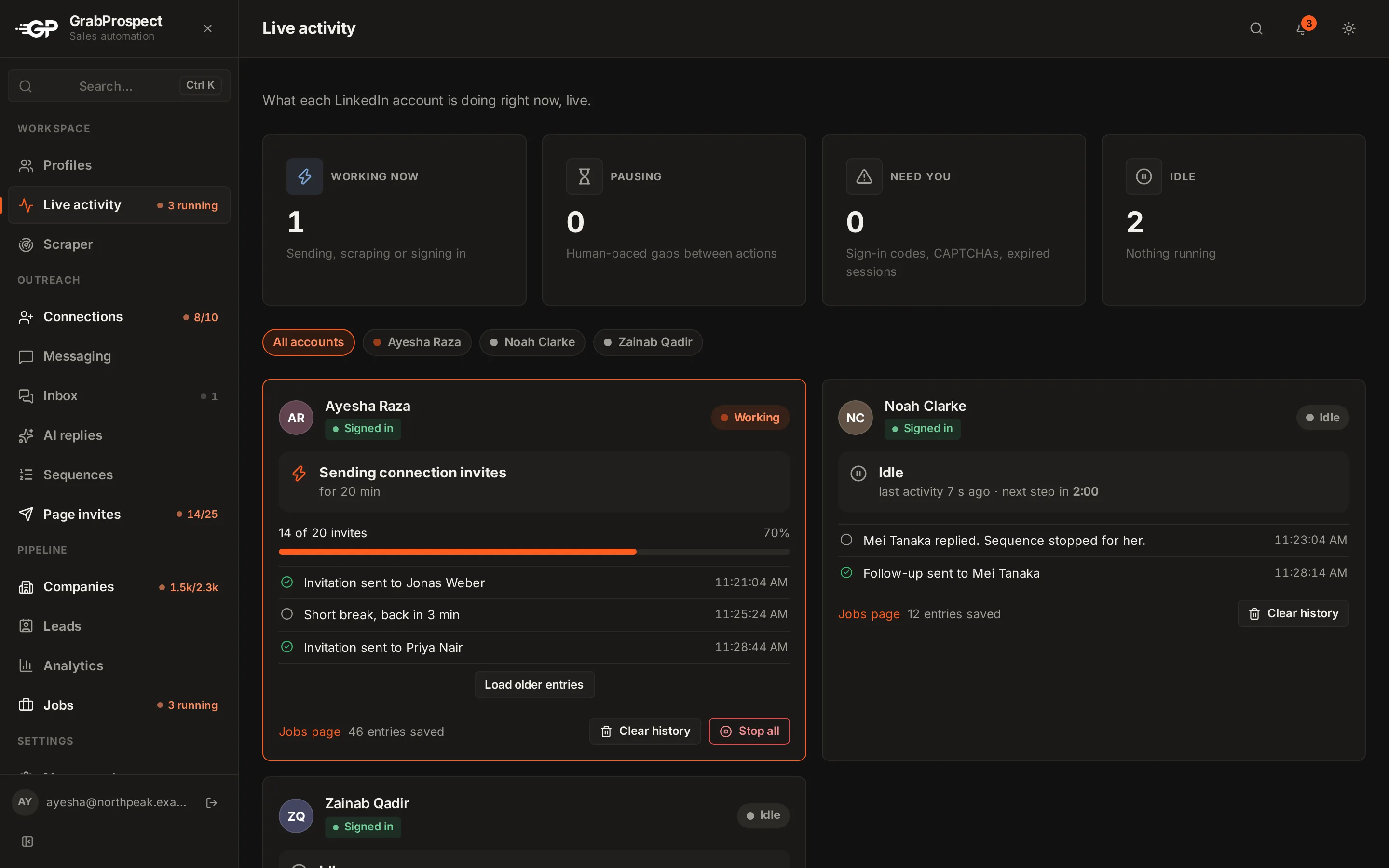Load older entries for Ayesha Raza
Screen dimensions: 1389x868
click(534, 685)
